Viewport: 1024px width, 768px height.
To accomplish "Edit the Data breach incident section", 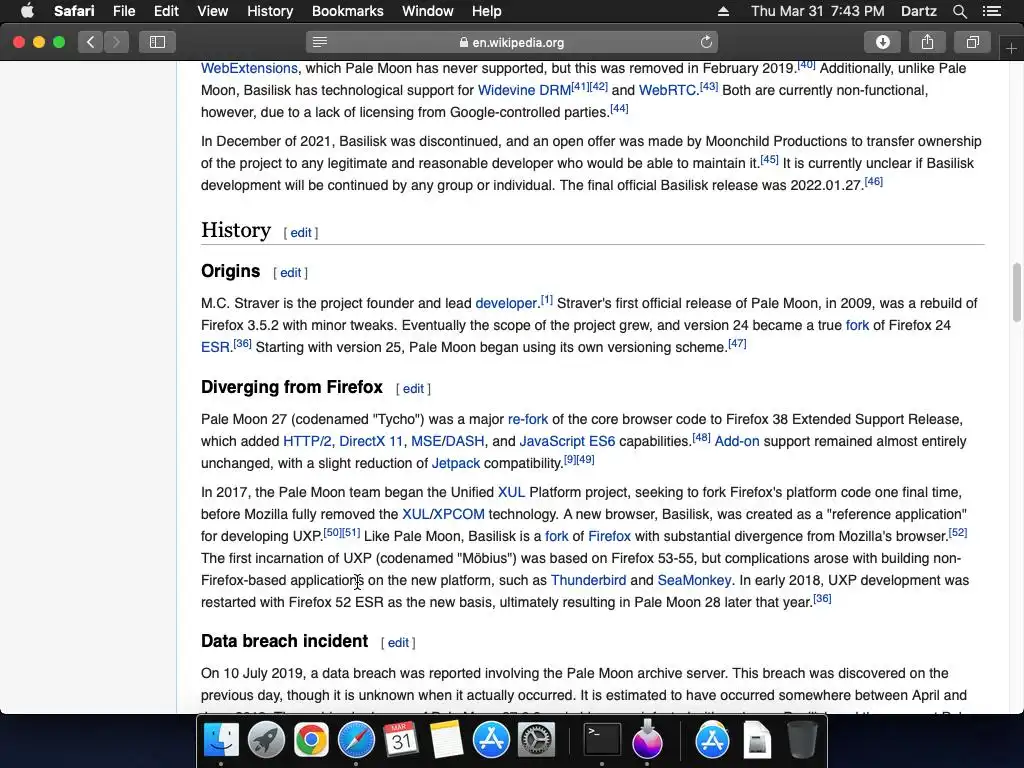I will click(x=398, y=643).
